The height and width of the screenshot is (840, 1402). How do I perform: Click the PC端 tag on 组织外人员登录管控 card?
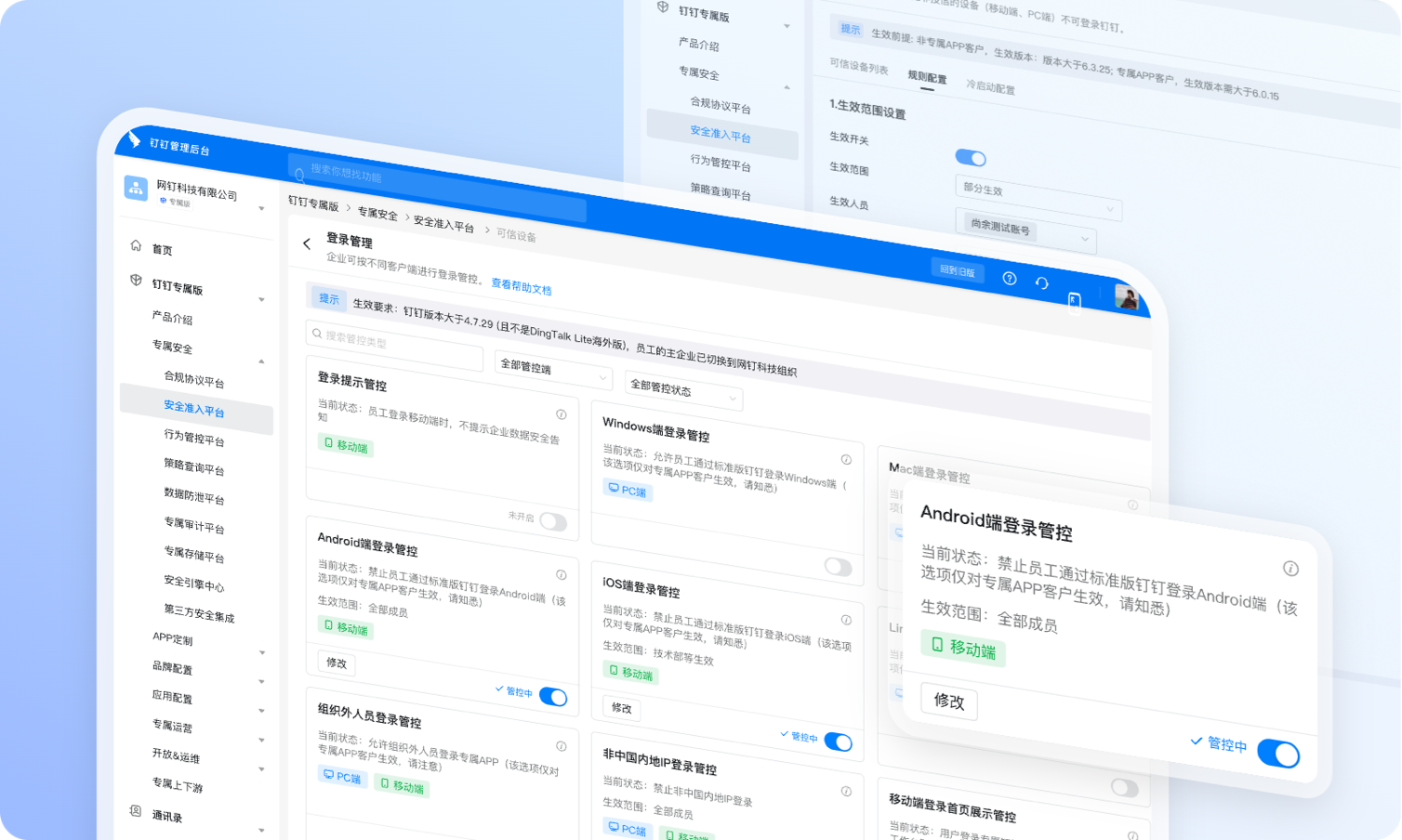click(x=342, y=777)
